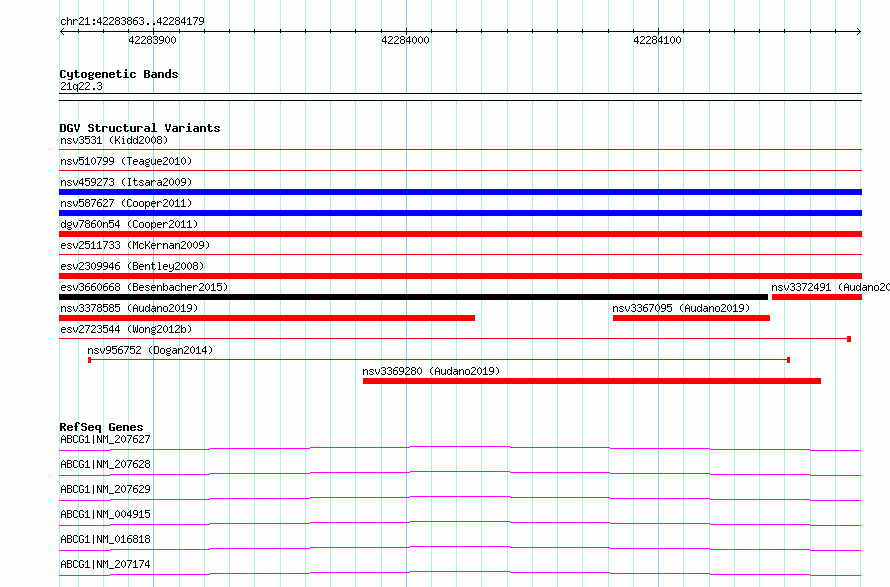Click the 42283900 ruler position
This screenshot has width=890, height=587.
tap(152, 40)
